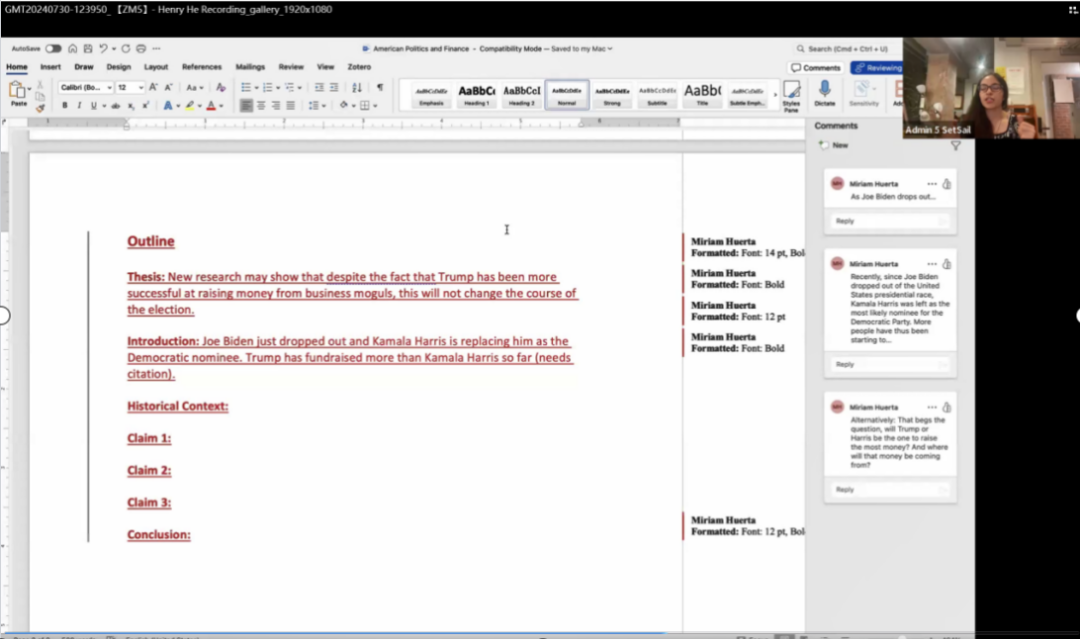Open the borders dropdown
The height and width of the screenshot is (639, 1080).
[375, 106]
